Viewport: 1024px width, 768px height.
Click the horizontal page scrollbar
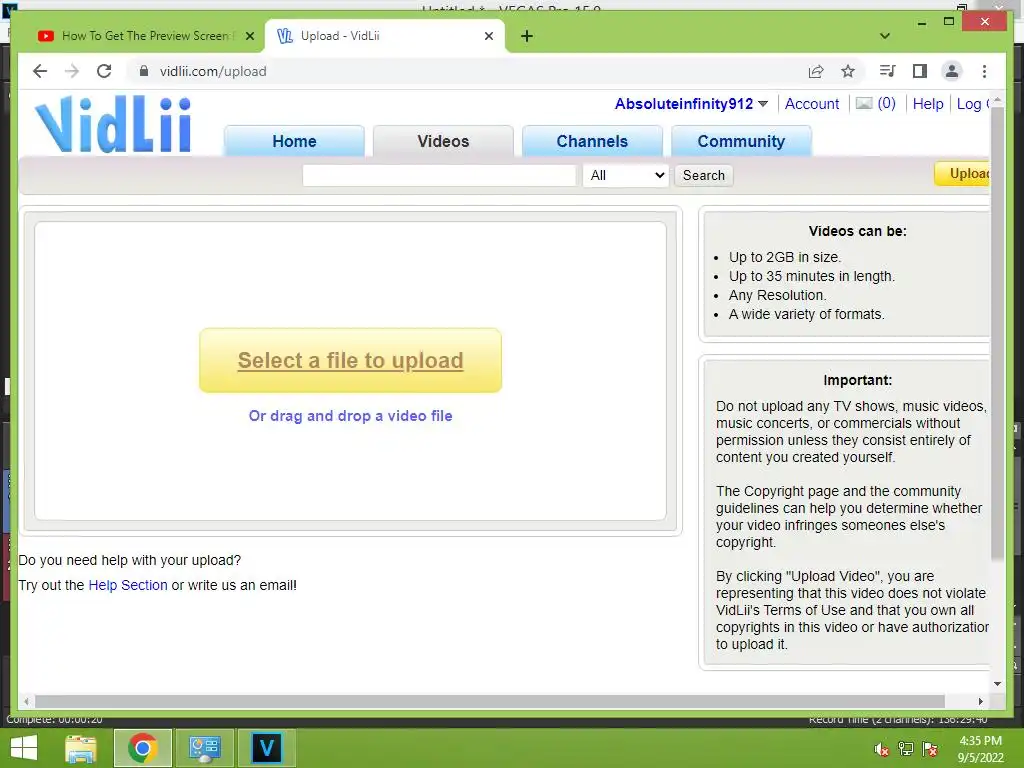coord(490,701)
